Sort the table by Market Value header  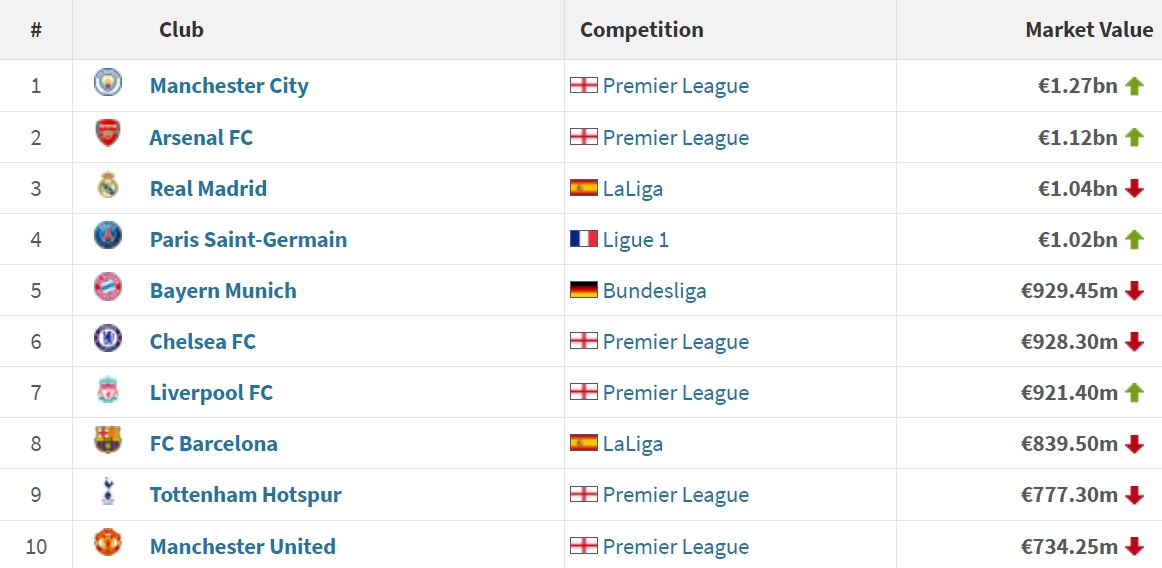click(1089, 30)
